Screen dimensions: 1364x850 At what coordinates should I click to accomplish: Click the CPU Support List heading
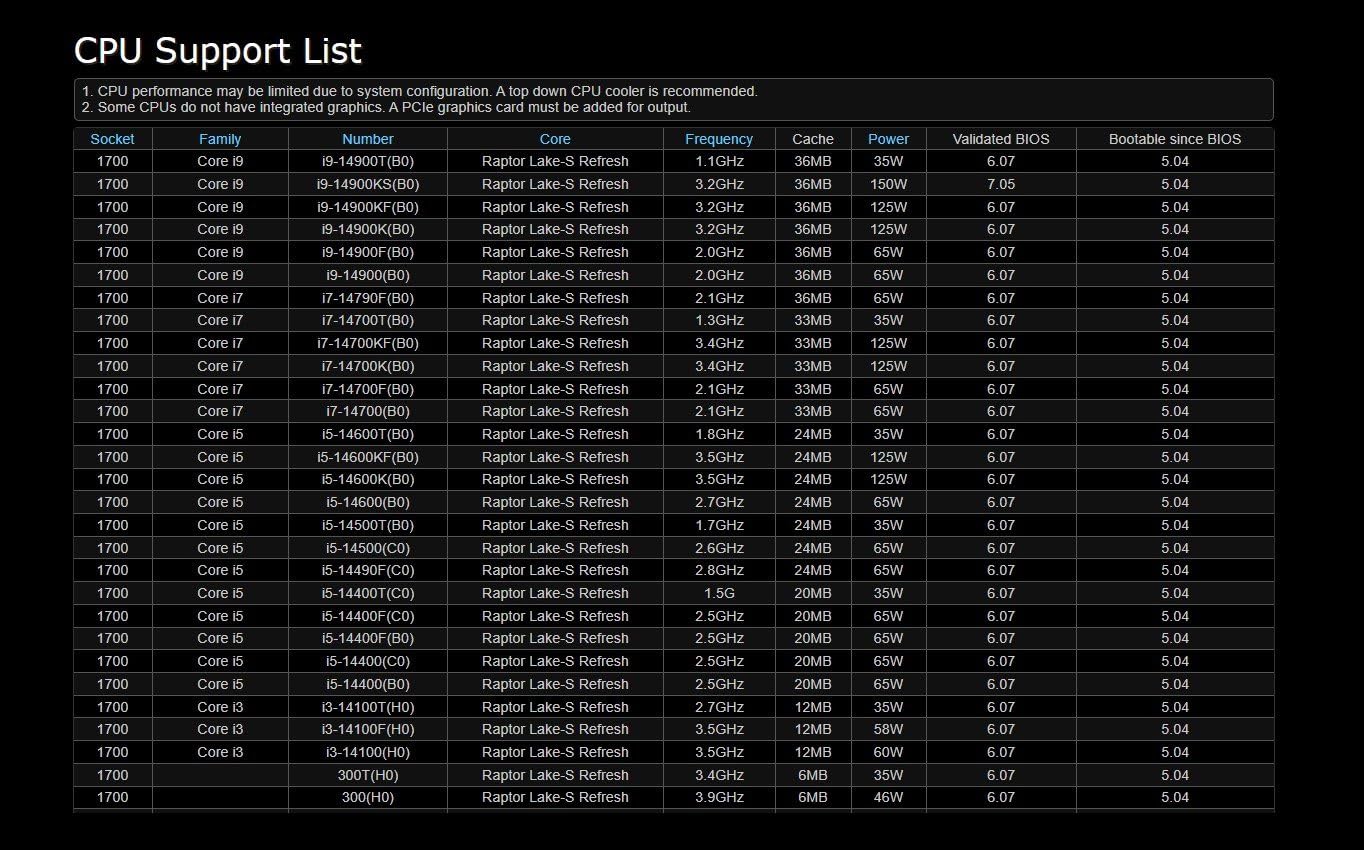pyautogui.click(x=218, y=51)
